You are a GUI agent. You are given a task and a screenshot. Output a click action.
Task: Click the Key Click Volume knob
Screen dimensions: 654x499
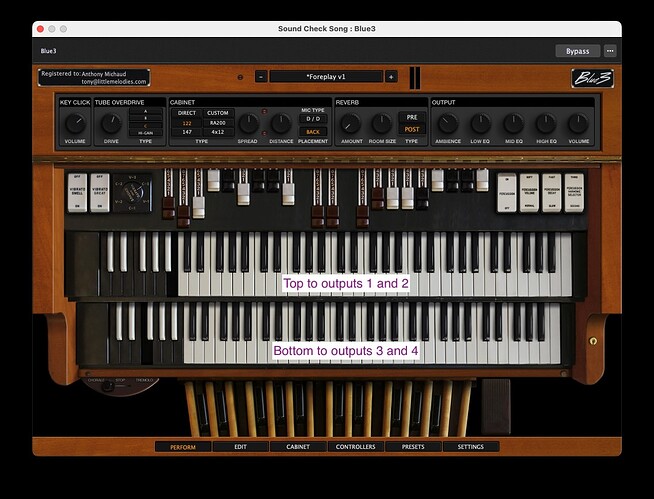click(75, 123)
